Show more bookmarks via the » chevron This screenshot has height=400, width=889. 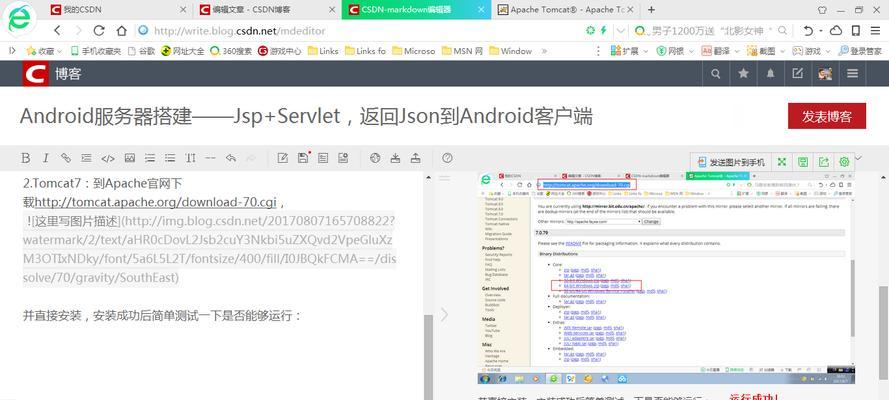tap(544, 51)
